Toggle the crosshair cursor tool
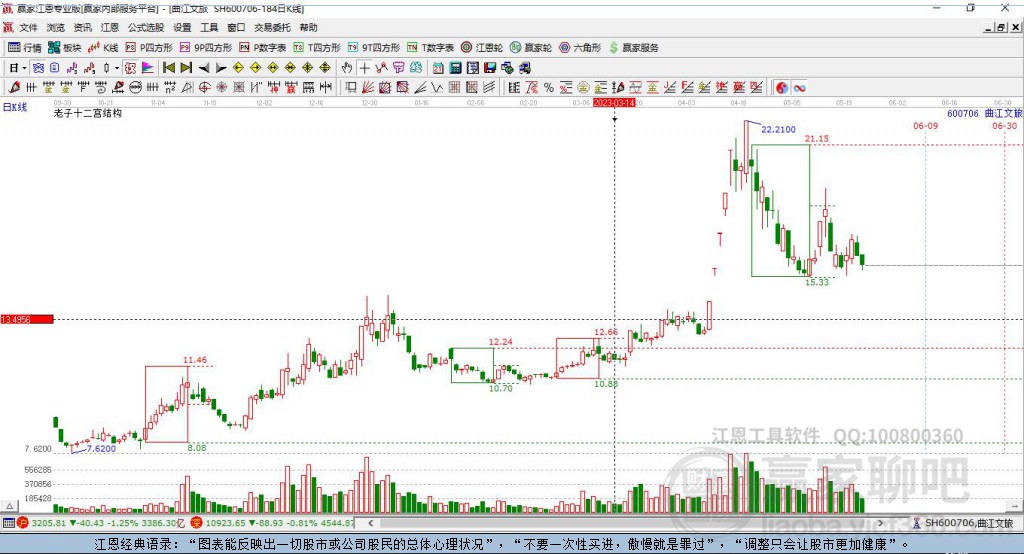 [x=364, y=68]
